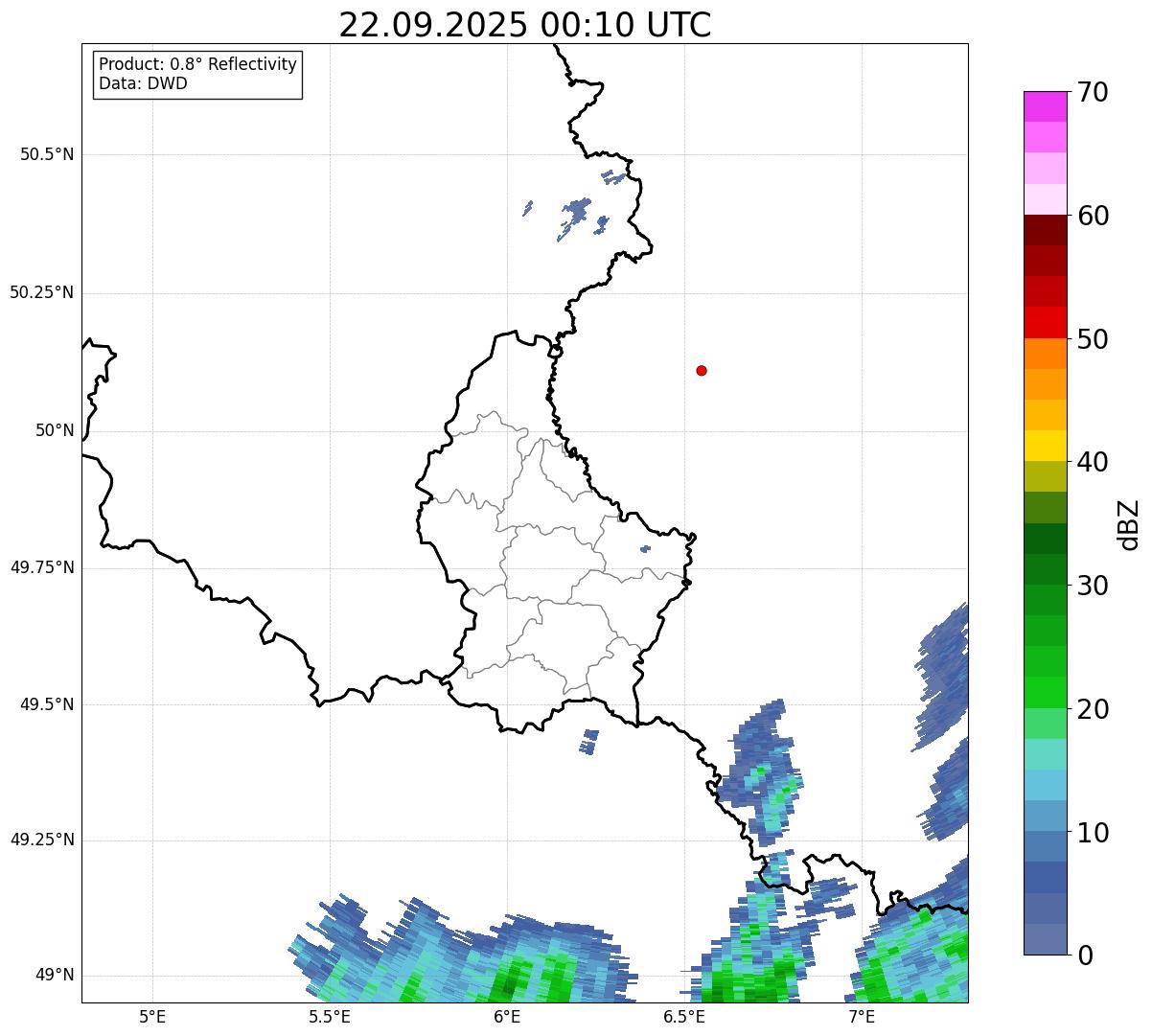The image size is (1152, 1036).
Task: Click the orange colorbar segment below 50
Action: (1045, 354)
